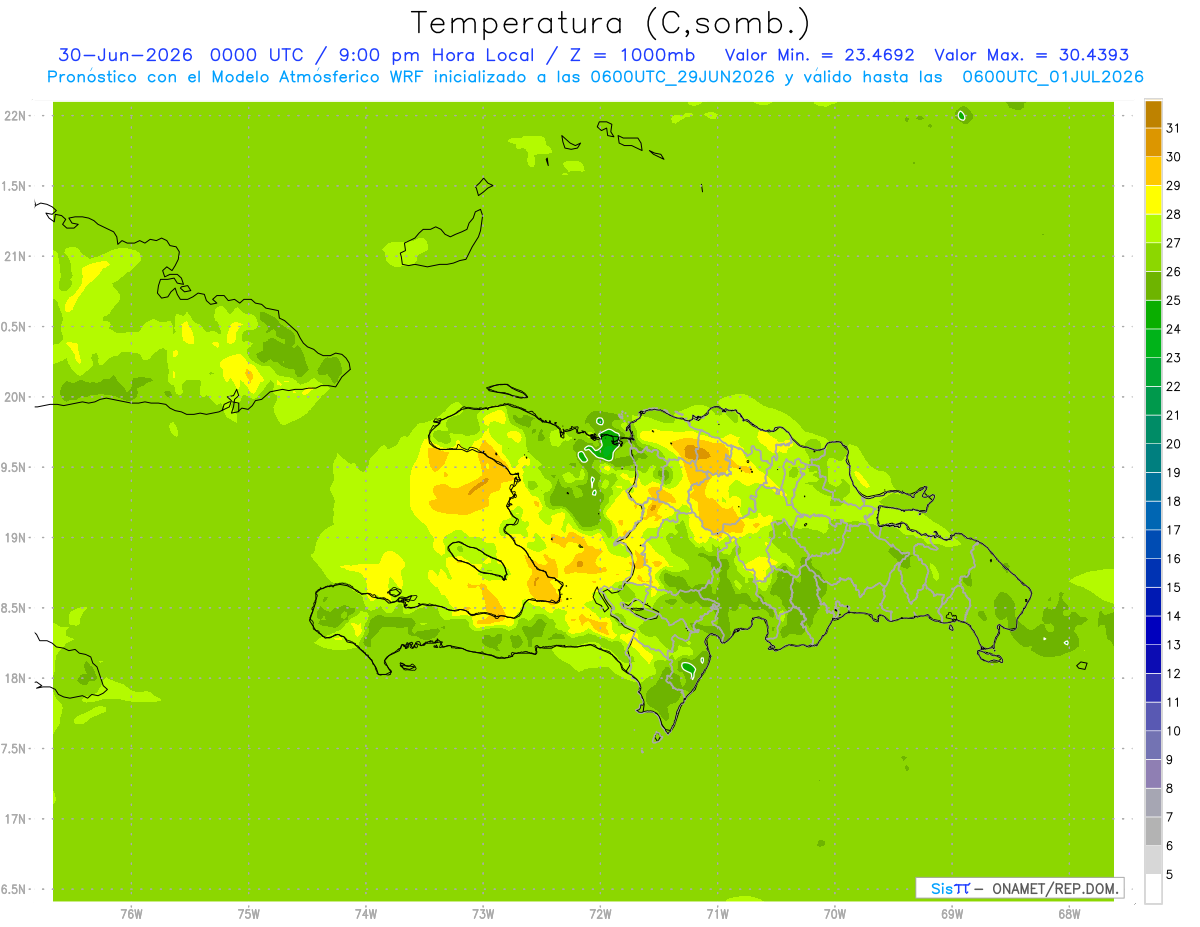Viewport: 1200px width, 927px height.
Task: Click the "73W" longitude axis label
Action: [483, 914]
